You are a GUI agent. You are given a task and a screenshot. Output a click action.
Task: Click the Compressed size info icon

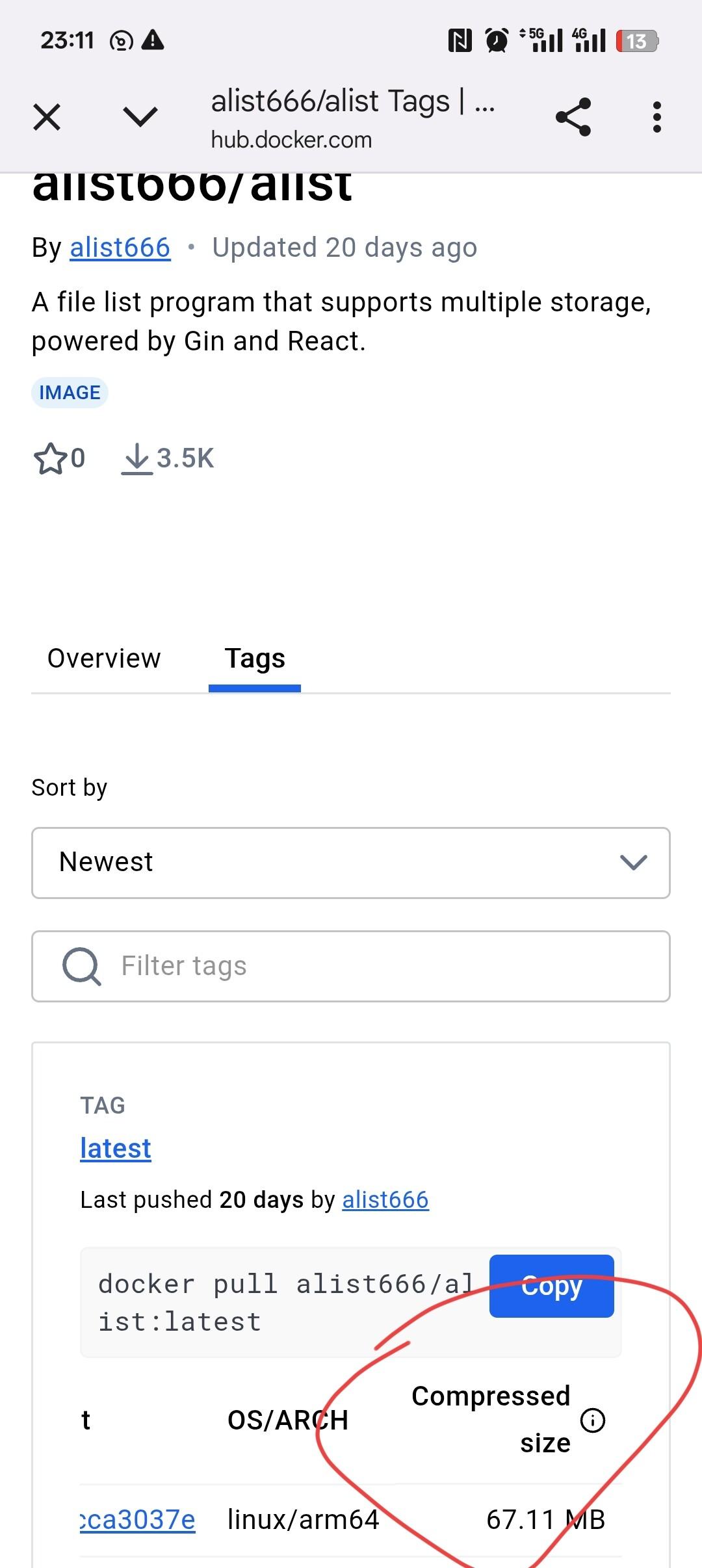coord(593,1420)
